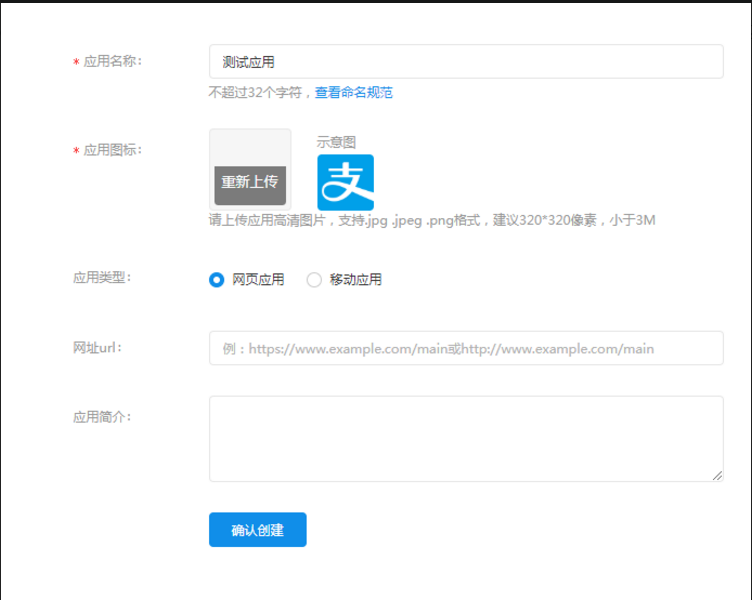Click the 网址url label
Viewport: 752px width, 600px height.
point(97,347)
